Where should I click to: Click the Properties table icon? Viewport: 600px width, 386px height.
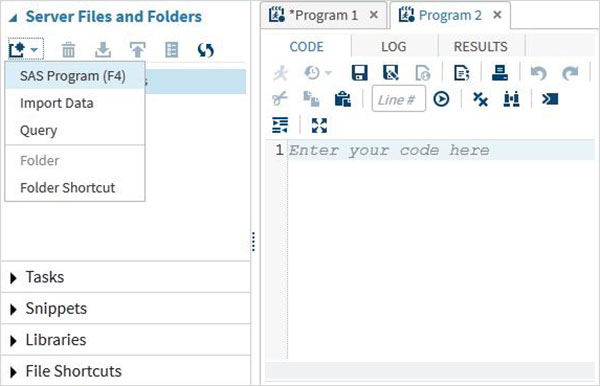(171, 50)
